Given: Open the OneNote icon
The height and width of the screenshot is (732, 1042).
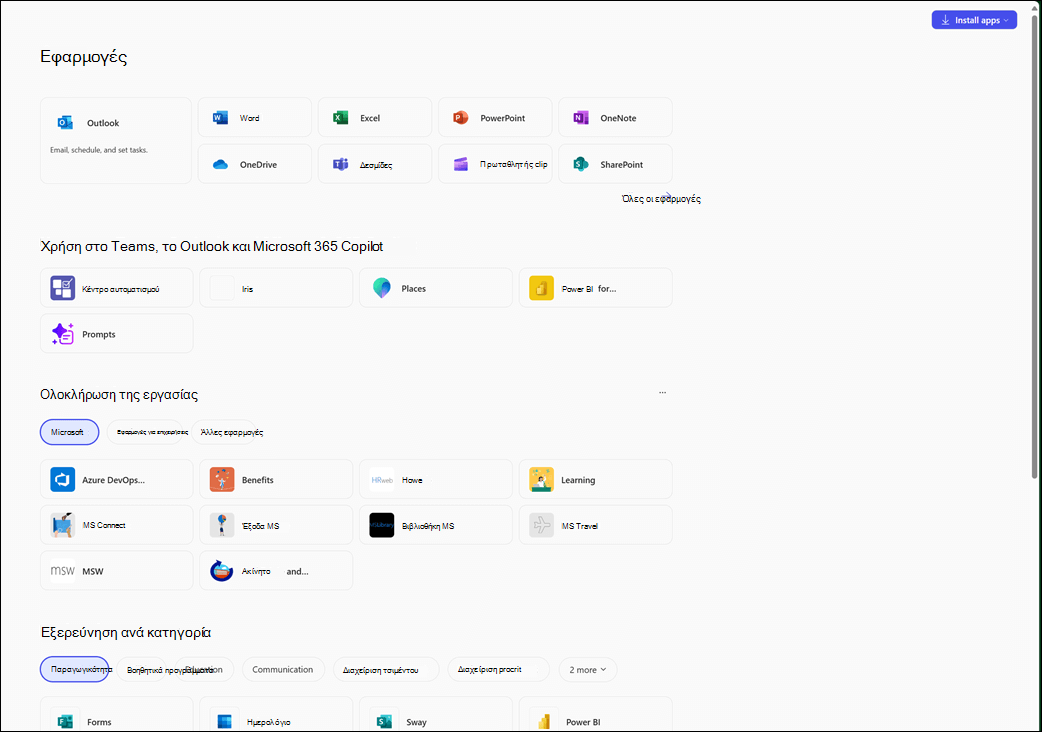Looking at the screenshot, I should (581, 118).
